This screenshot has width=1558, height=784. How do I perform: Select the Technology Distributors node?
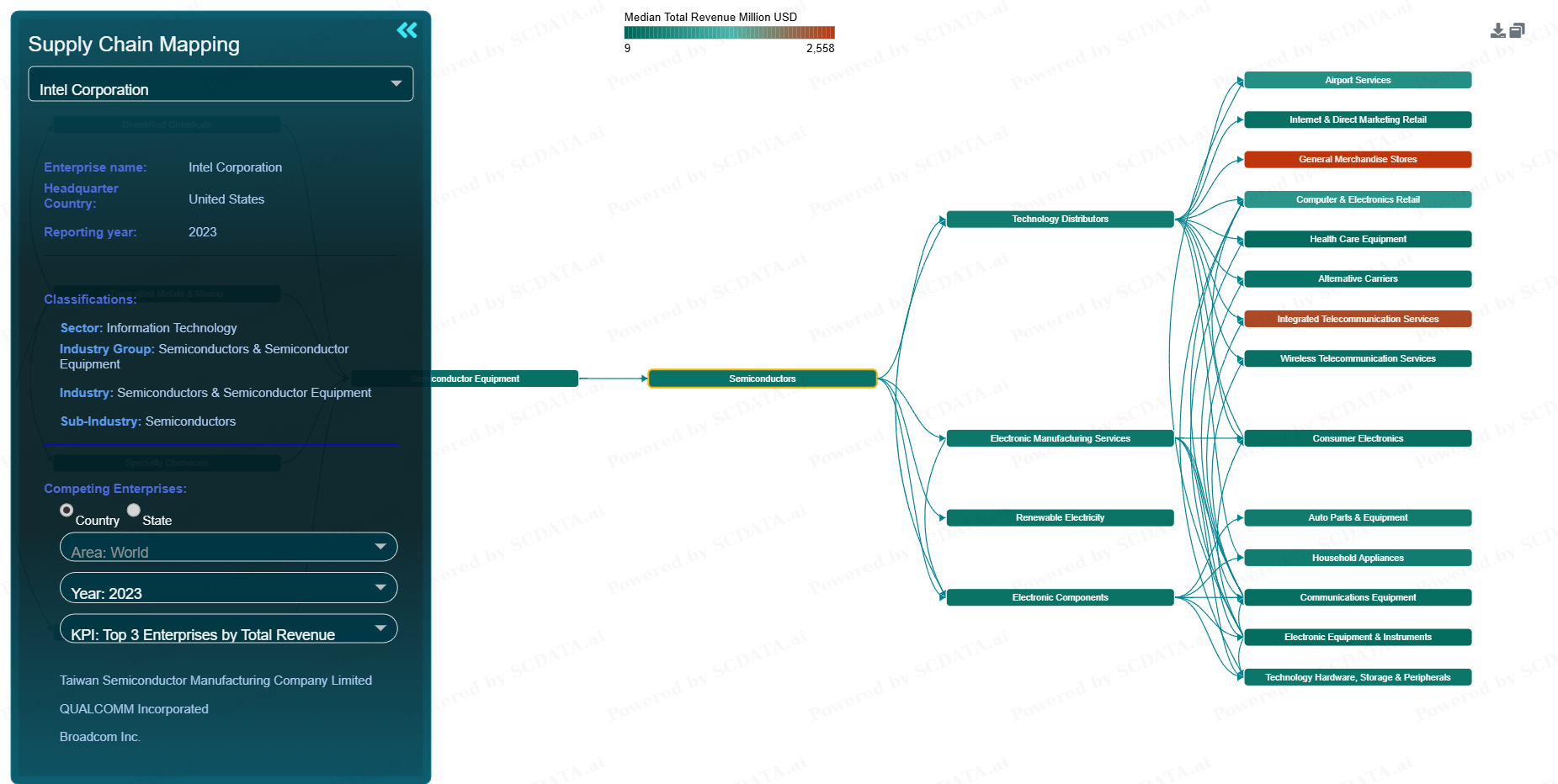click(x=1060, y=220)
